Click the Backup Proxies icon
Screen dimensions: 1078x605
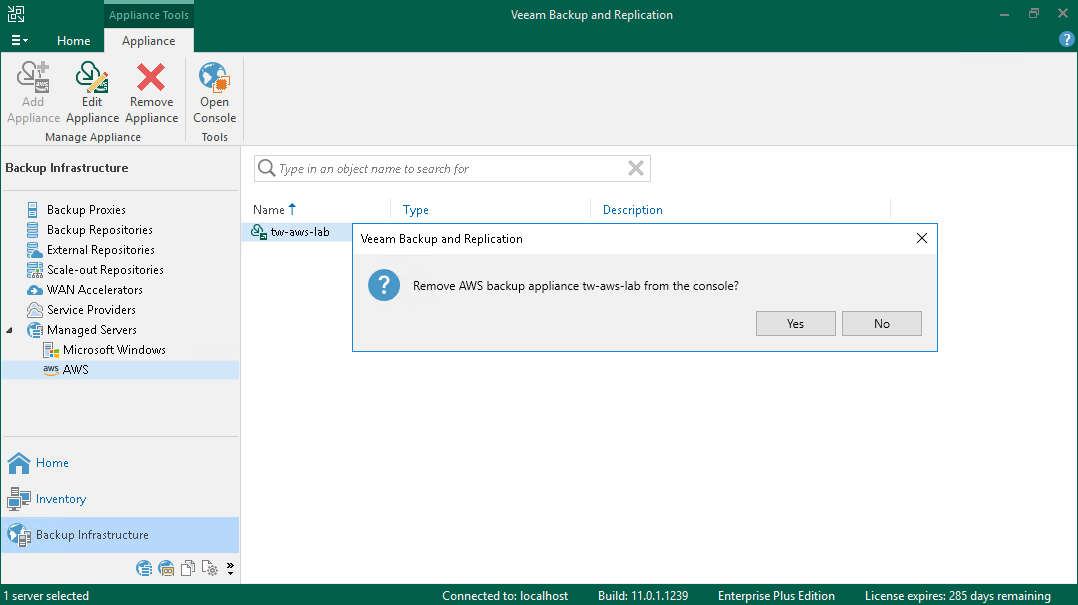click(x=32, y=210)
